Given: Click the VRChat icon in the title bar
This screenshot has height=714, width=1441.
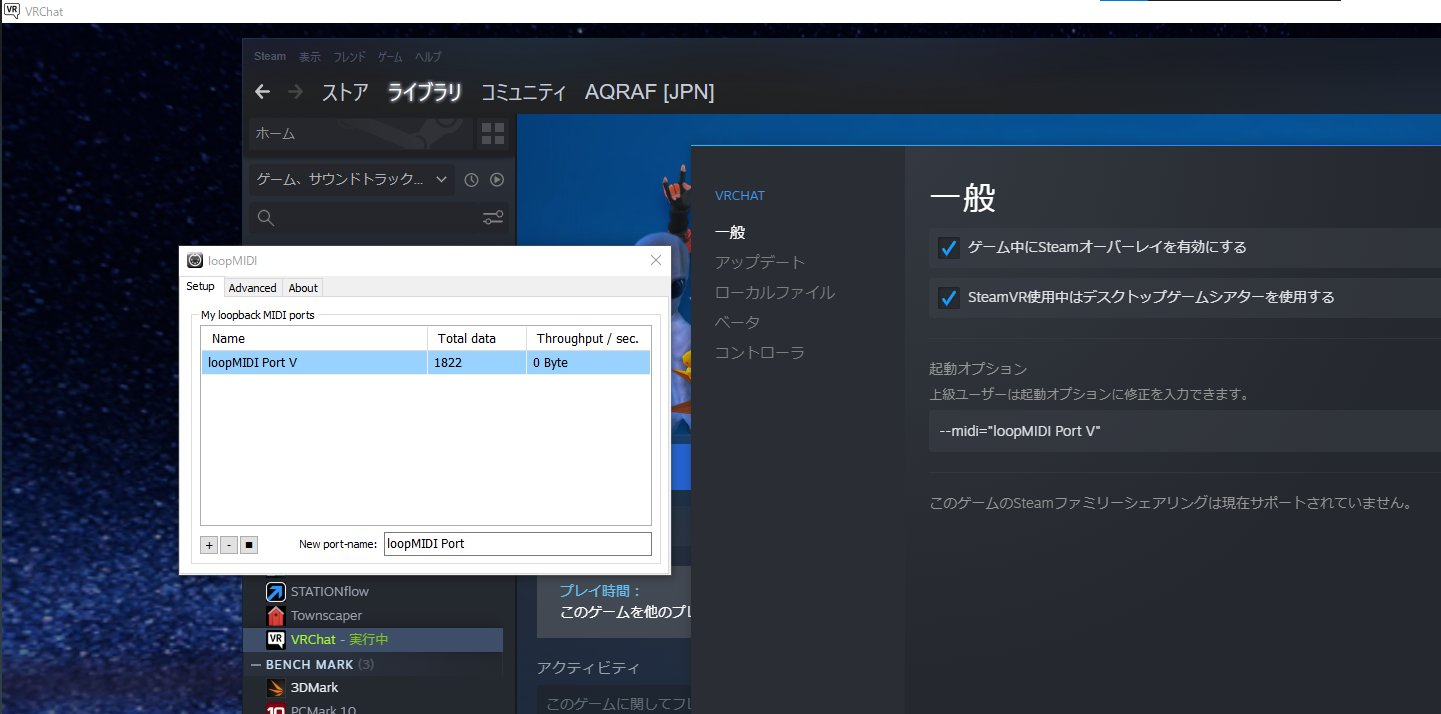Looking at the screenshot, I should click(13, 11).
